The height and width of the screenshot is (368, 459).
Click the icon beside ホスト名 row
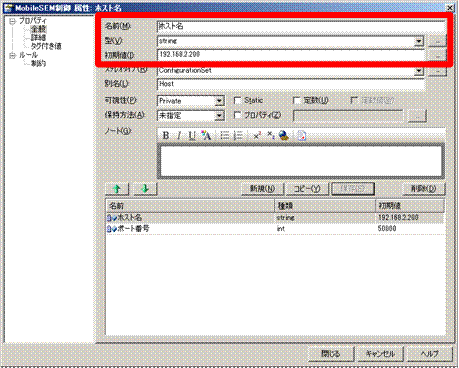coord(112,218)
